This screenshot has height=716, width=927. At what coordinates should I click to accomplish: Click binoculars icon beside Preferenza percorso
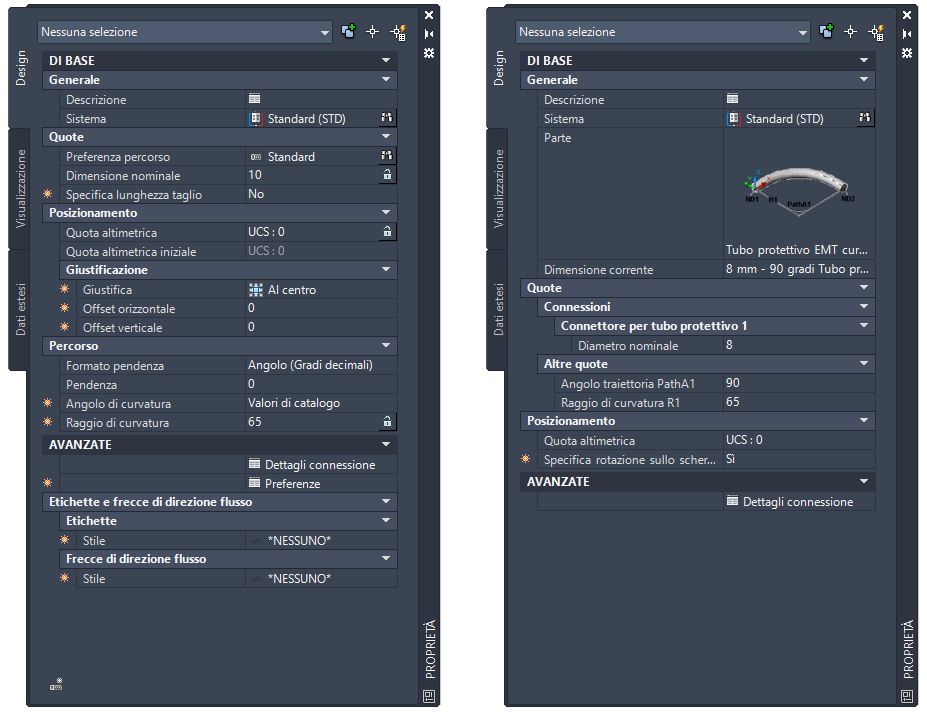point(387,155)
